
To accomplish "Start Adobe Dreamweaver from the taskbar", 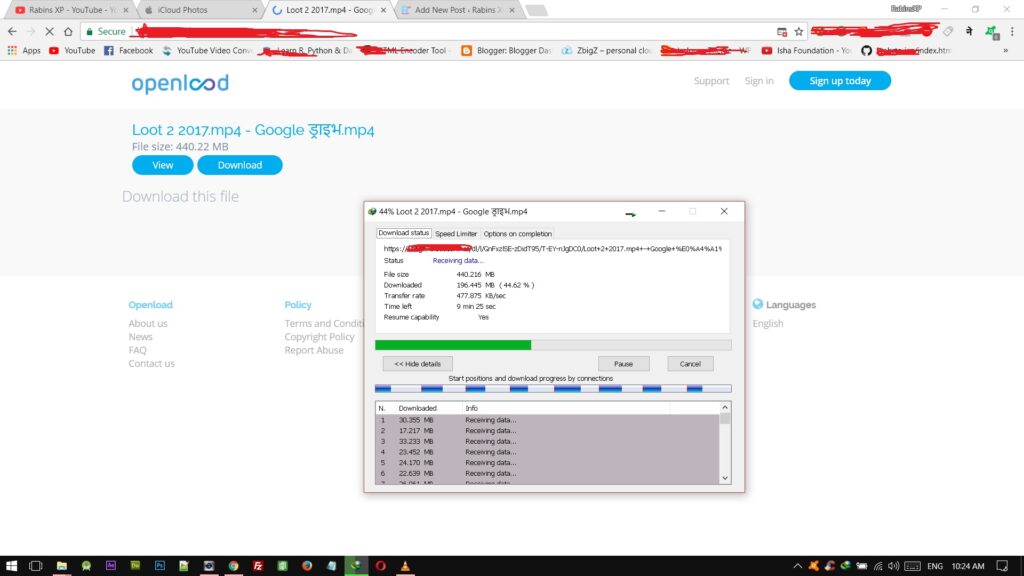I will pos(134,565).
